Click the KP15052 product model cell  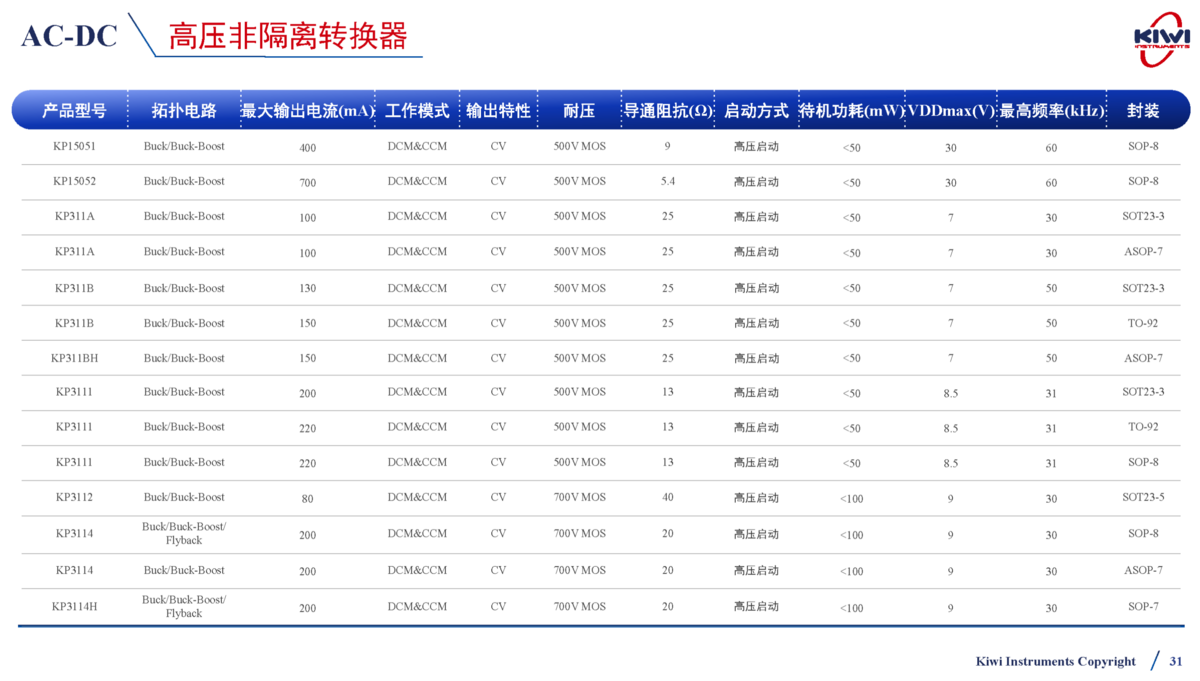tap(75, 182)
